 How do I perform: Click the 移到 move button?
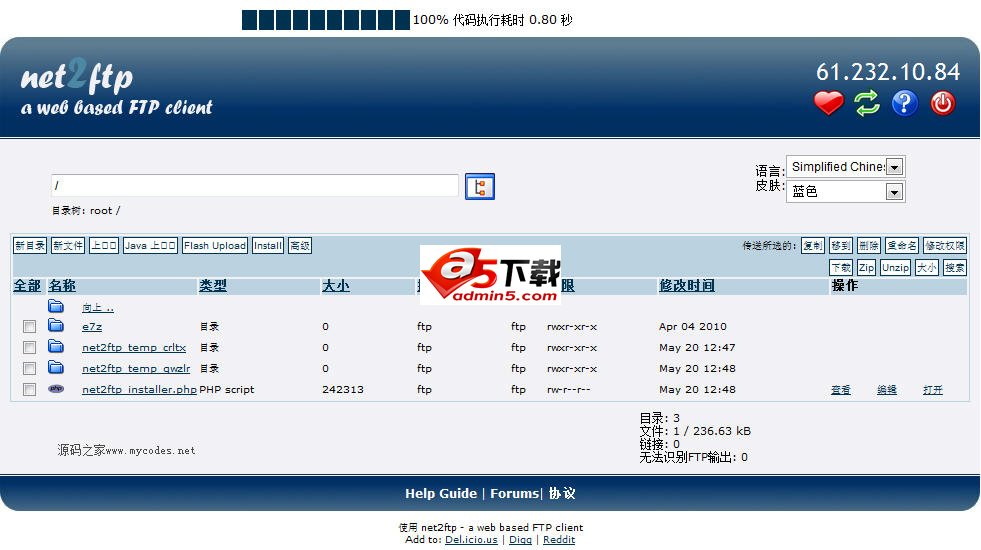point(841,246)
